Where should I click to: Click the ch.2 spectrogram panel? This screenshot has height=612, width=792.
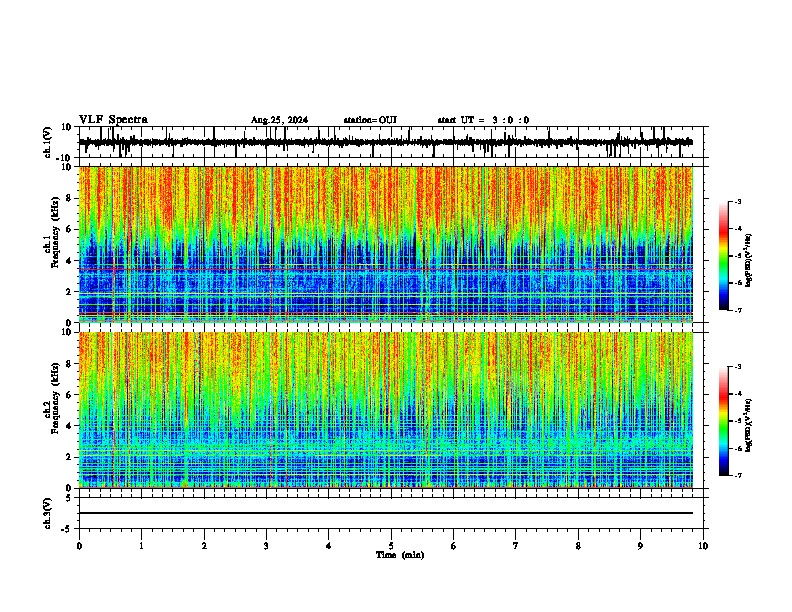386,410
